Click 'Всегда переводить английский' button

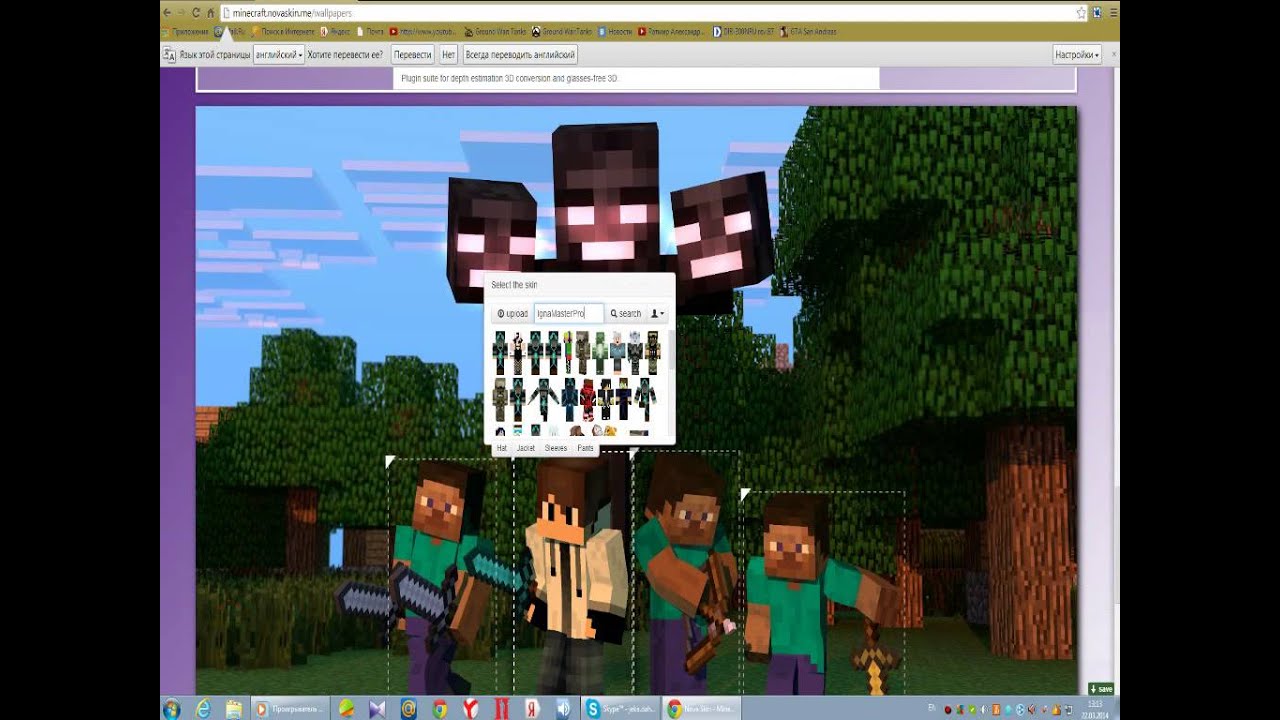pos(520,55)
